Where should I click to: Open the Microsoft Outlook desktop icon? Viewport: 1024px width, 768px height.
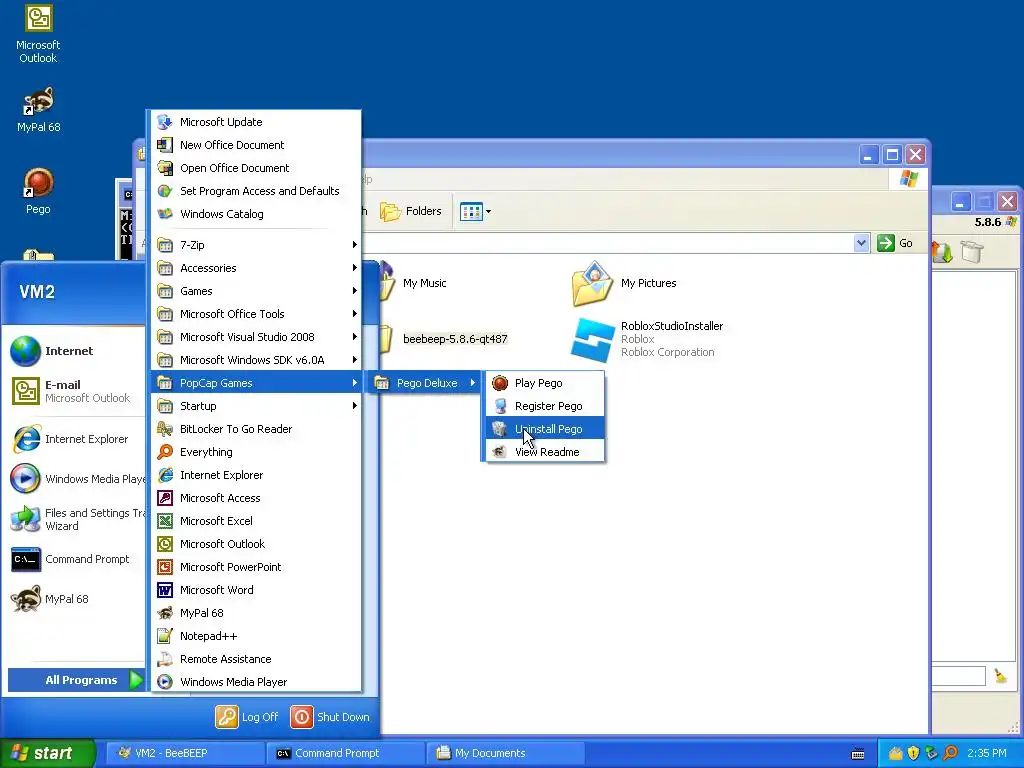38,34
